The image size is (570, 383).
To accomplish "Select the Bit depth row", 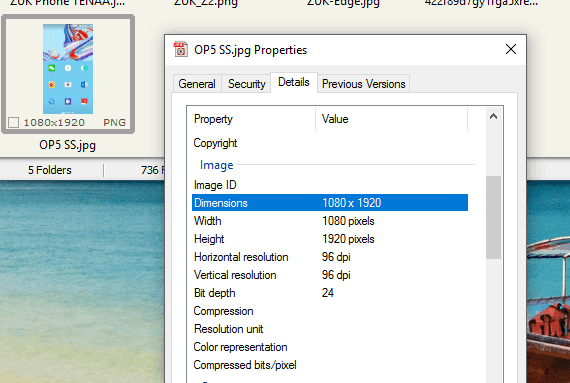I will click(x=330, y=293).
